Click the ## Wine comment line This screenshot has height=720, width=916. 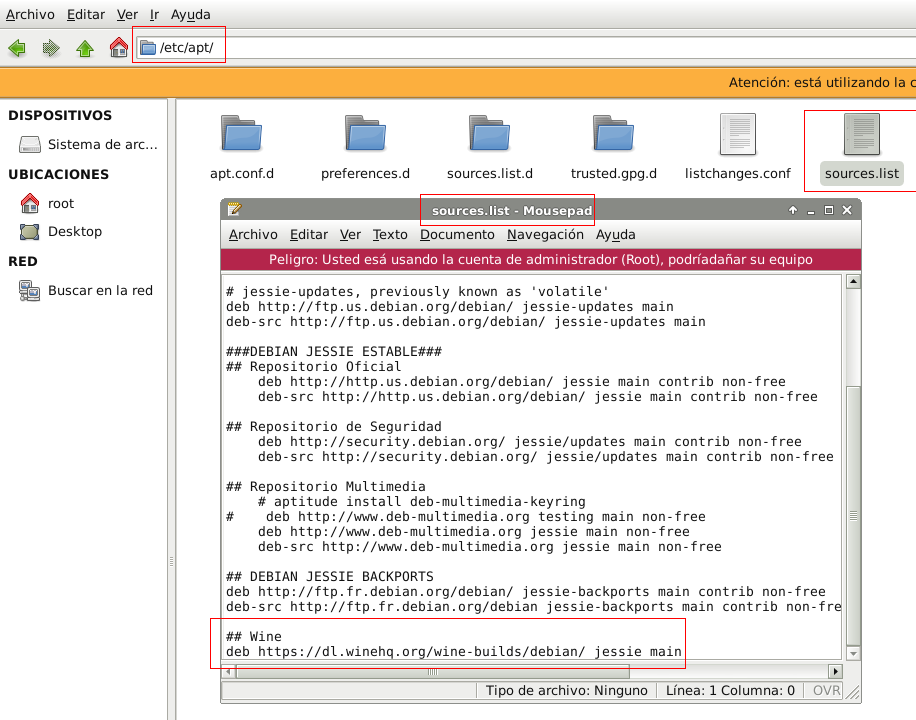pos(254,636)
